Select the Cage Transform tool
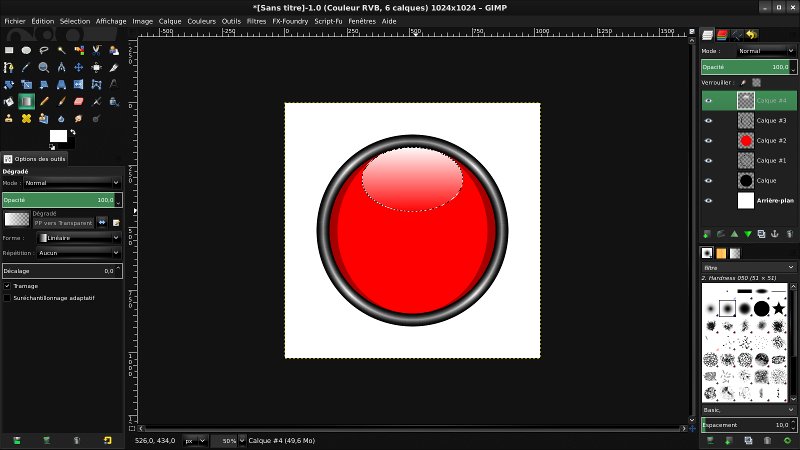This screenshot has width=800, height=450. tap(96, 85)
